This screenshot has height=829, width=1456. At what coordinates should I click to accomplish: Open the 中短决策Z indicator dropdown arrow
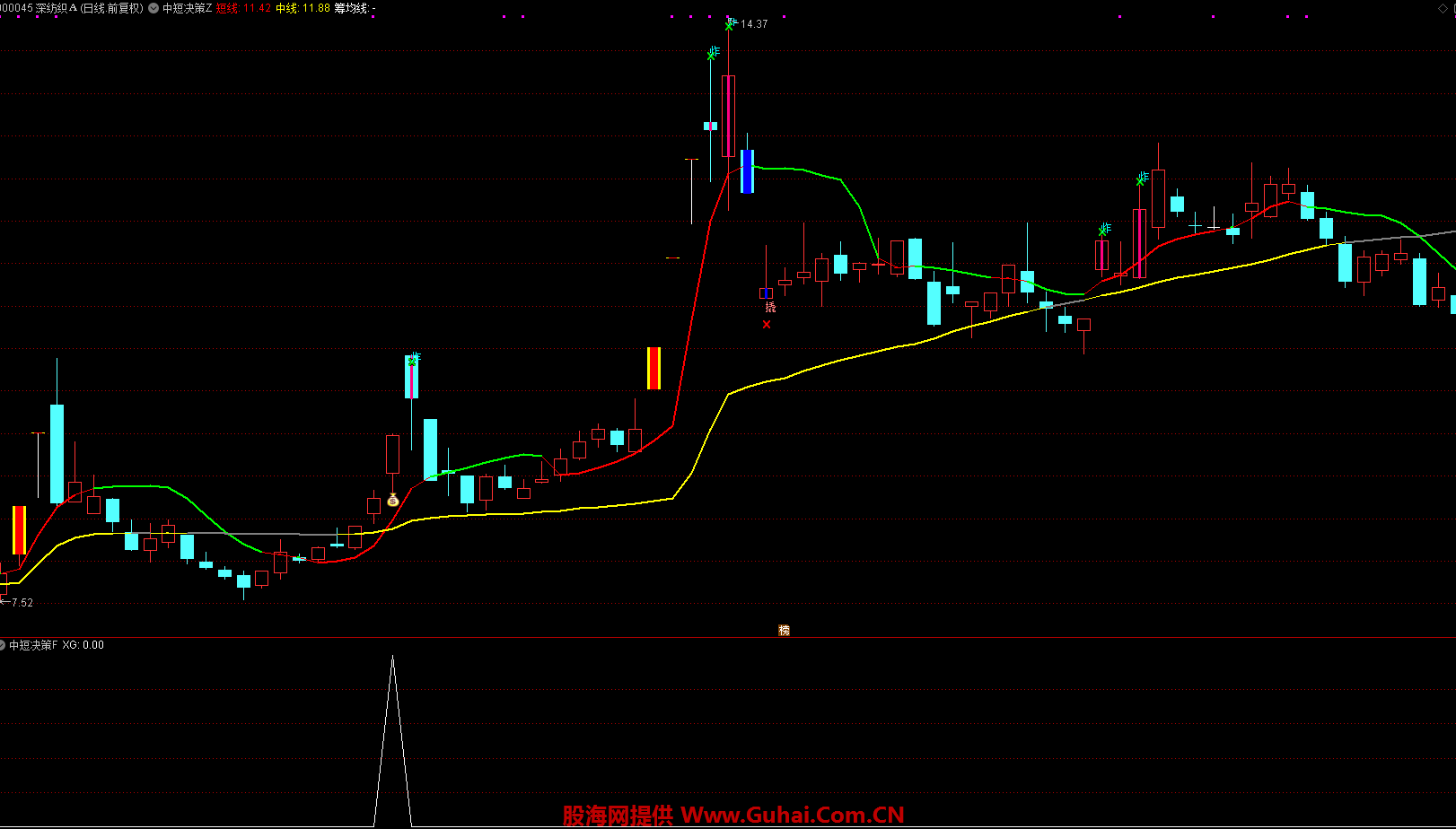[153, 8]
